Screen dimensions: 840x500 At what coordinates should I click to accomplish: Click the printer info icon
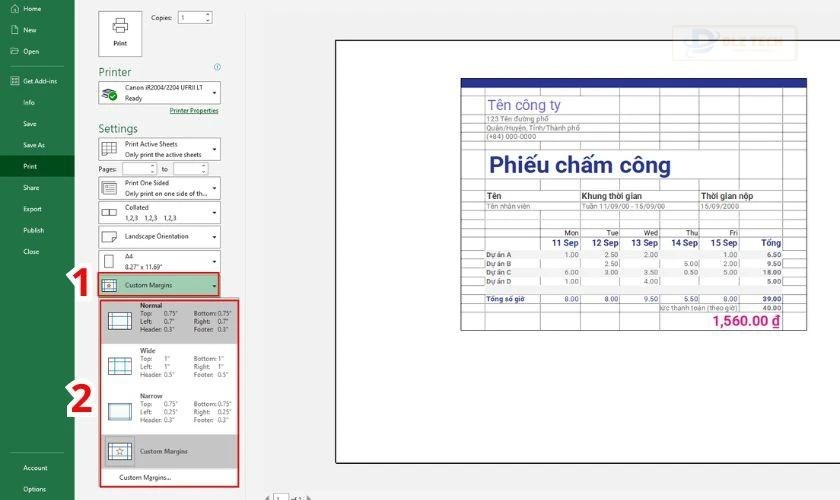(217, 67)
